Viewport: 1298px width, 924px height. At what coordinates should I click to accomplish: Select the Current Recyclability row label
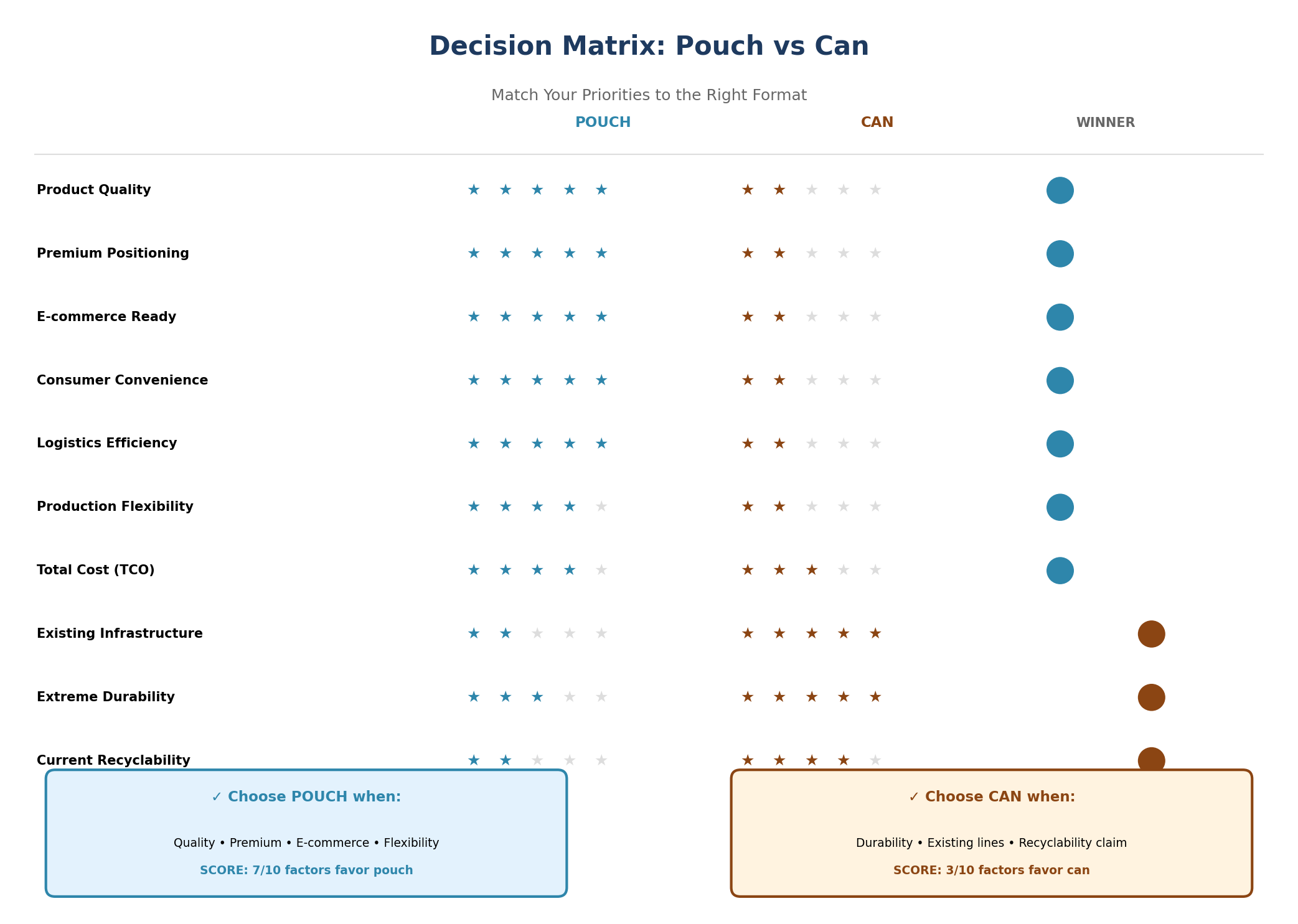[x=113, y=760]
